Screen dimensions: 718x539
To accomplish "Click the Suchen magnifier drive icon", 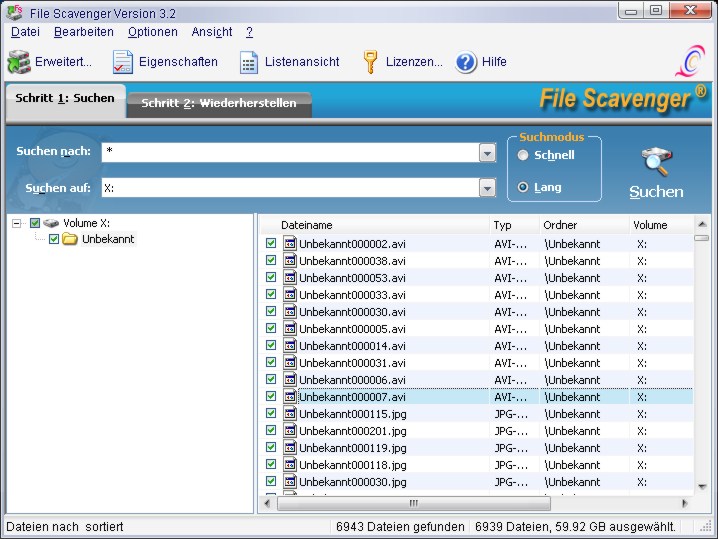I will [656, 162].
